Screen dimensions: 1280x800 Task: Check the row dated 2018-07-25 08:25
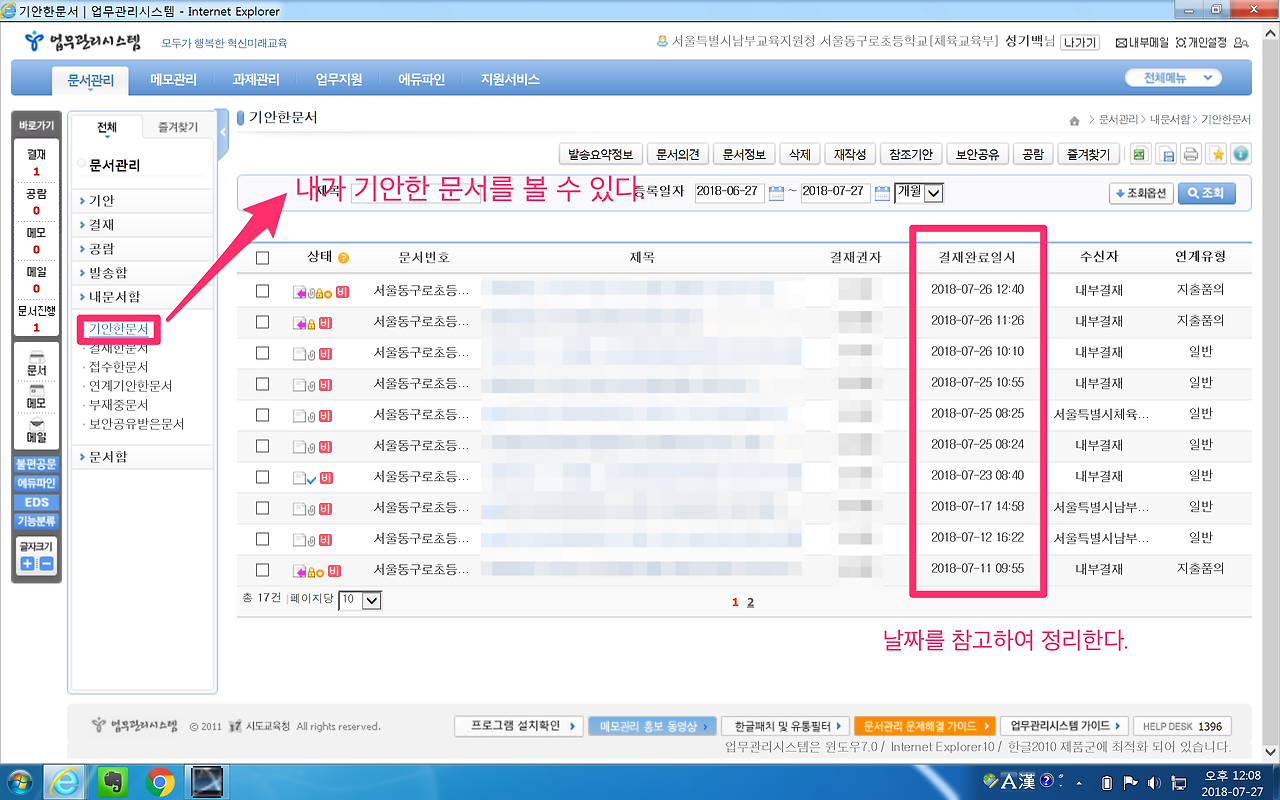pos(263,415)
